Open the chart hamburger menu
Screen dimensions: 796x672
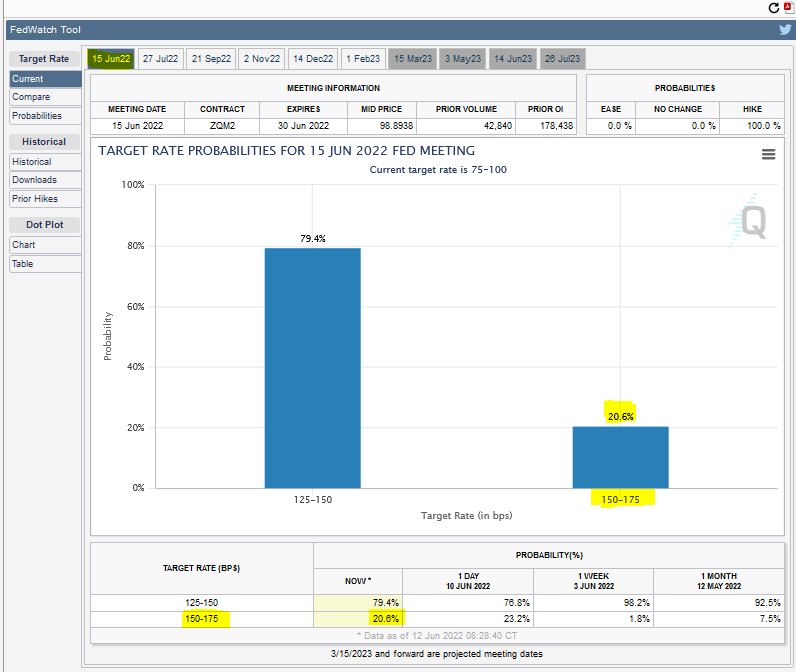click(769, 154)
